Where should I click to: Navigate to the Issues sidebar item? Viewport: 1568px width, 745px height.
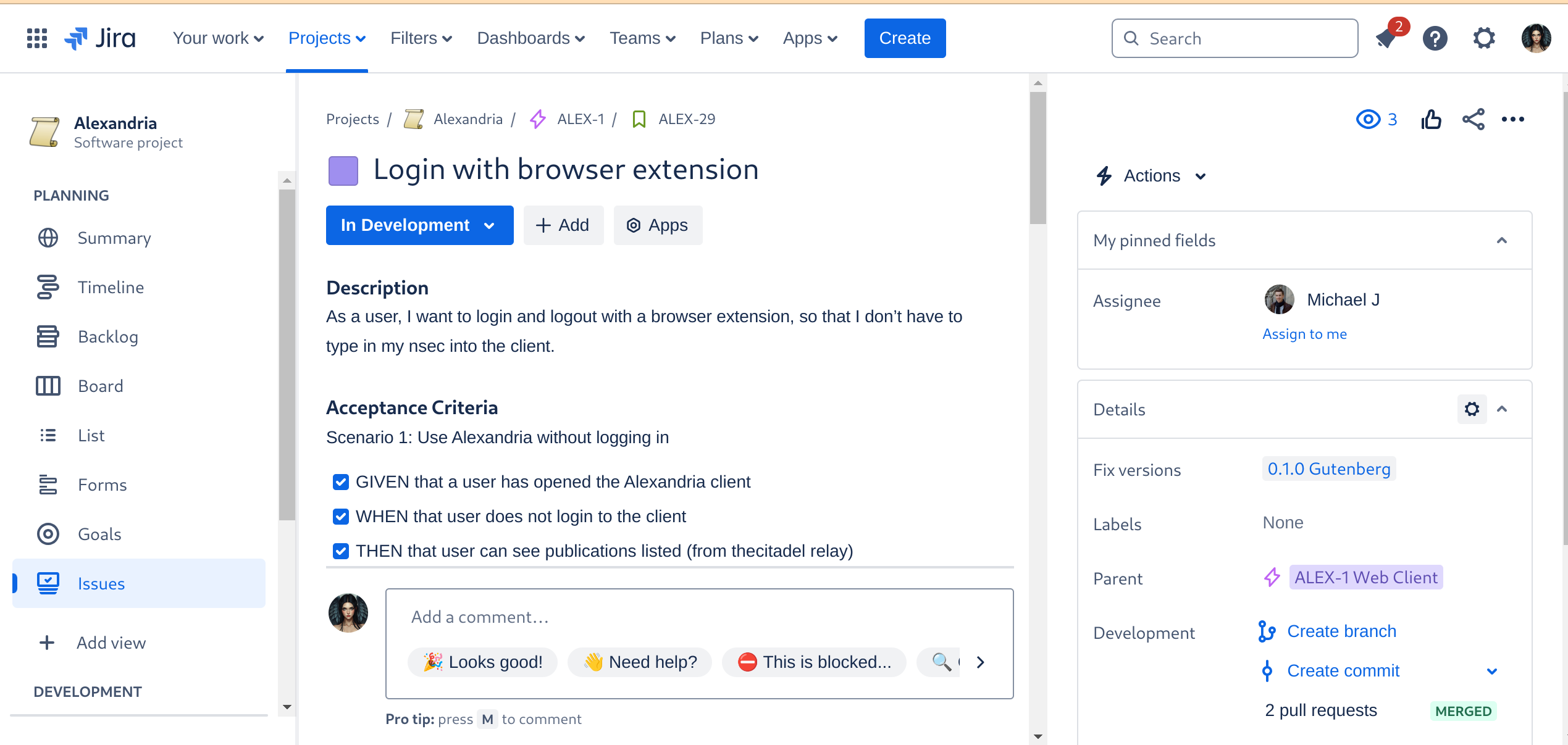[100, 583]
